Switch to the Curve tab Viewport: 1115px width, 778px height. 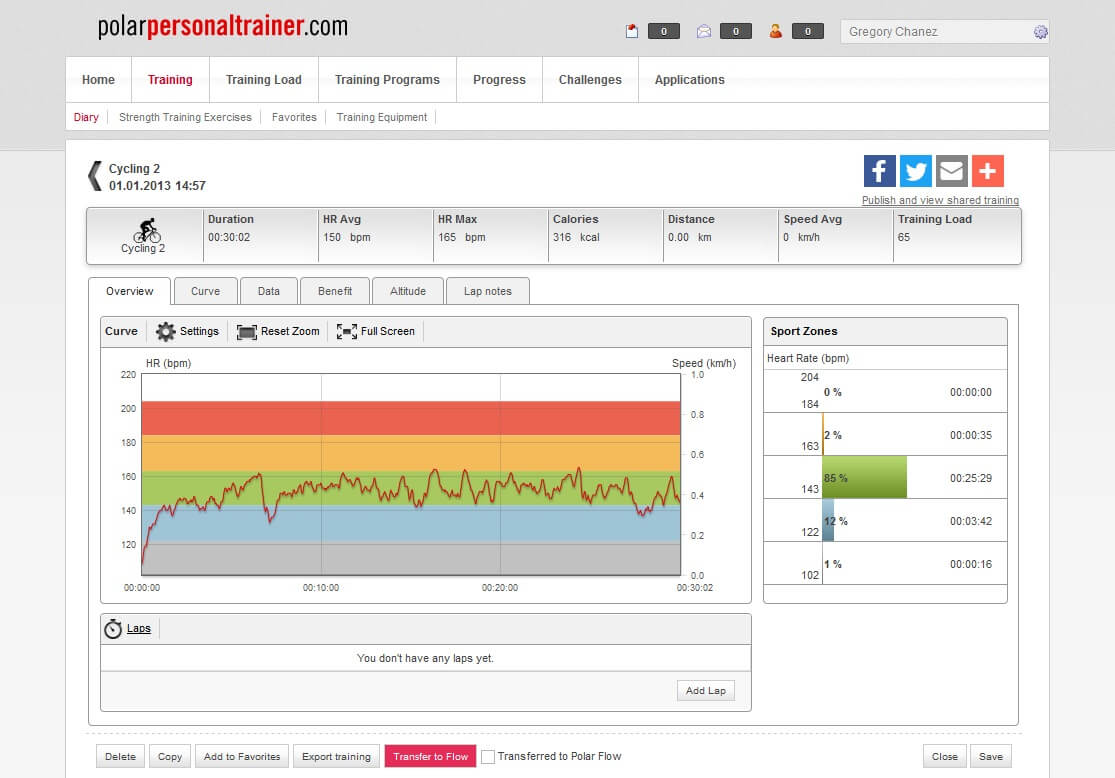pos(206,291)
